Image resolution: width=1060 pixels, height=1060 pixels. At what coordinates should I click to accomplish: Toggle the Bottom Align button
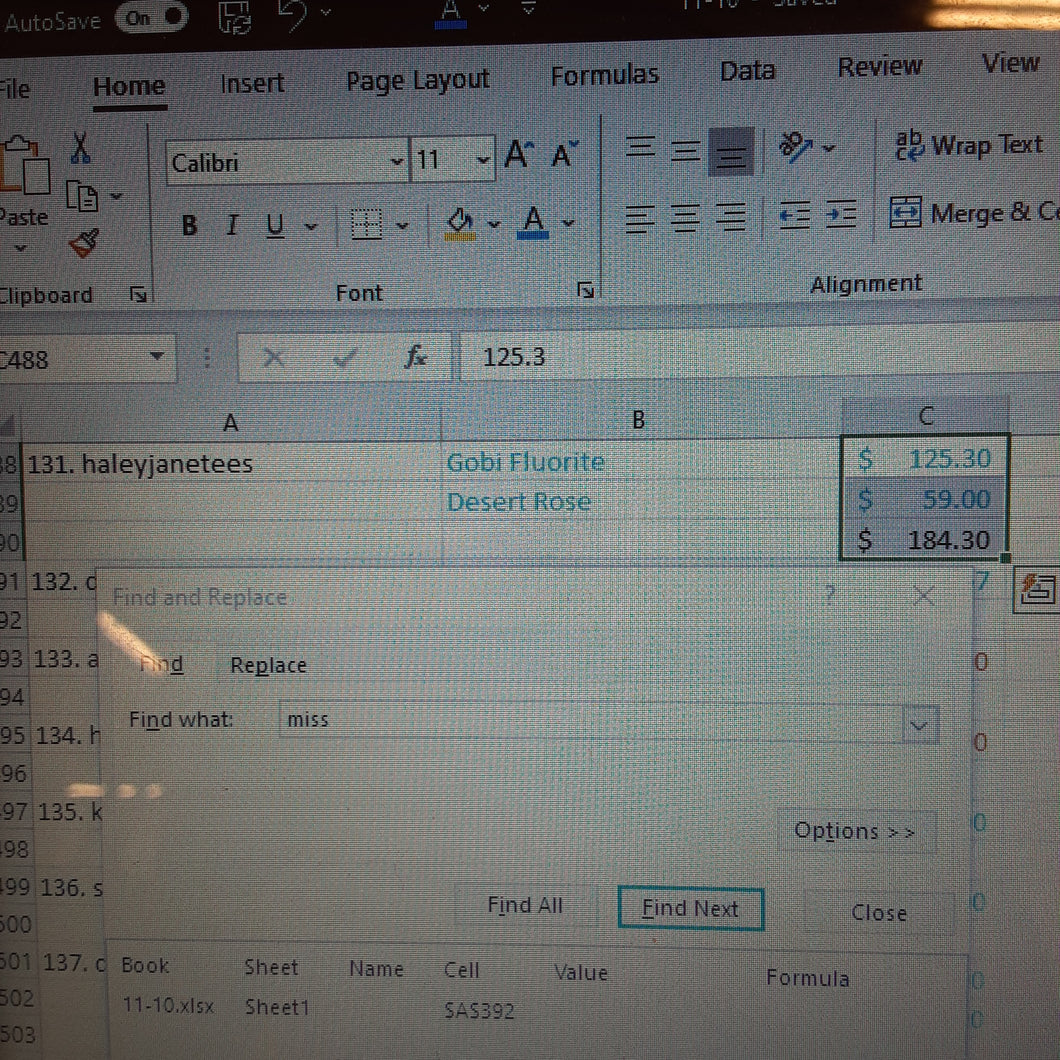pyautogui.click(x=731, y=151)
